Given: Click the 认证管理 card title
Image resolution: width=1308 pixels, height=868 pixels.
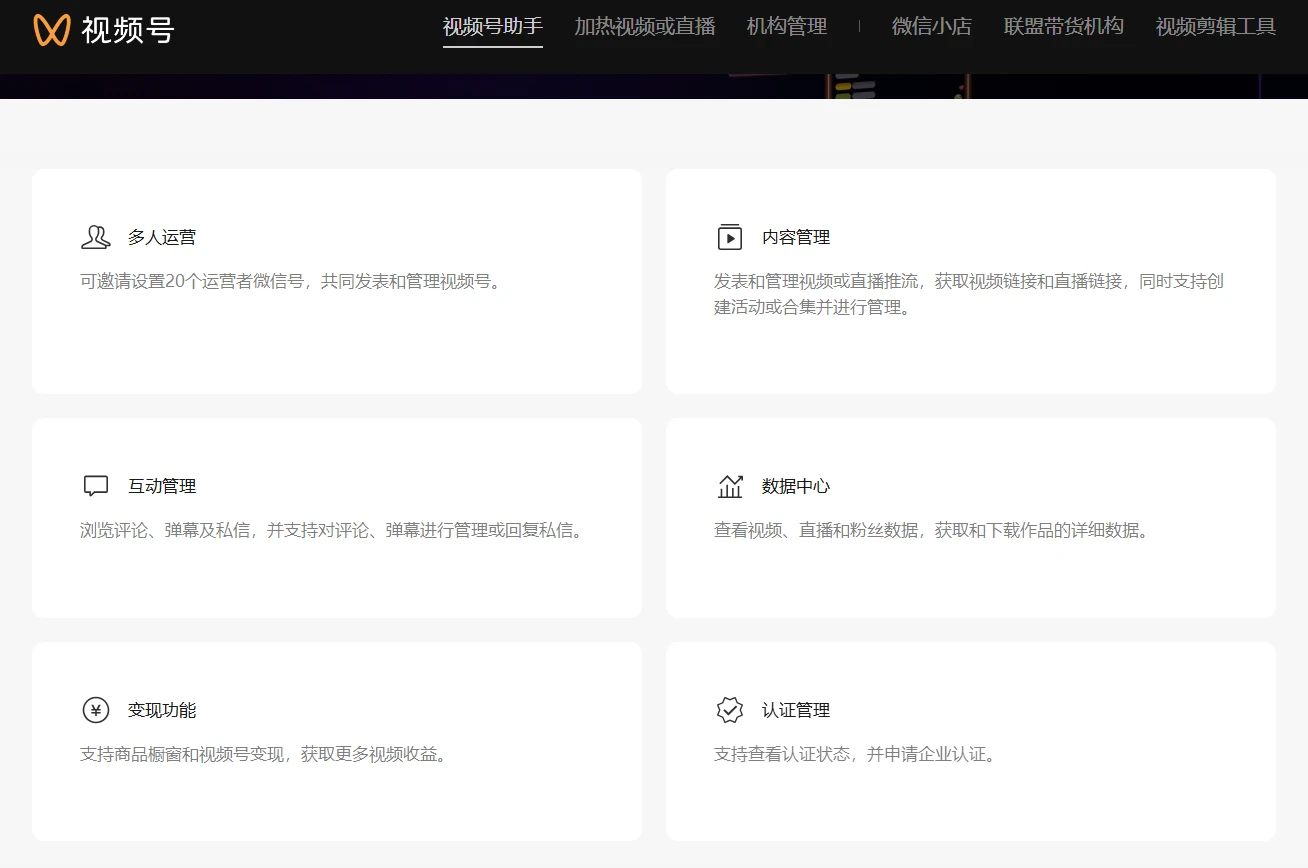Looking at the screenshot, I should click(x=796, y=710).
